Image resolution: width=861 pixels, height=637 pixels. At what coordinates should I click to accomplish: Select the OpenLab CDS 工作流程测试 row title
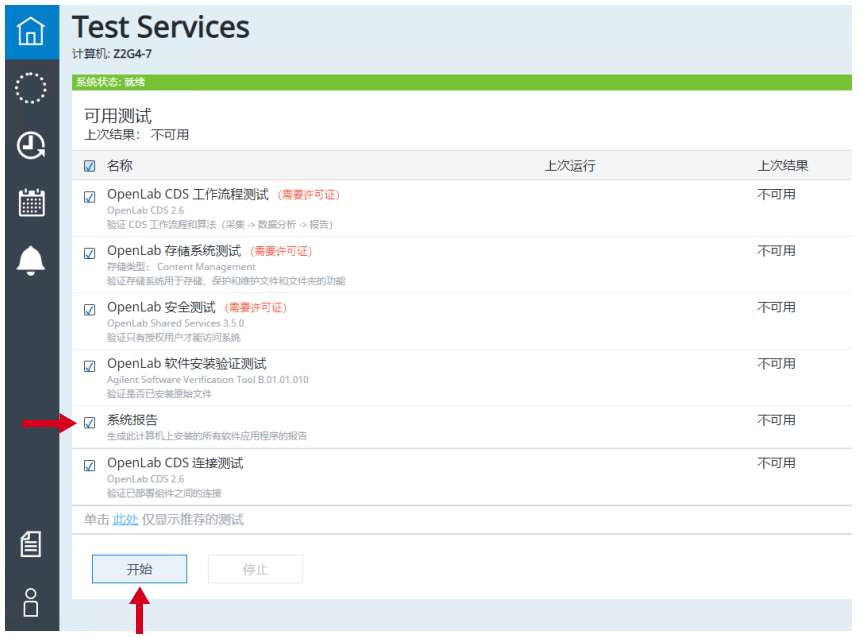point(188,194)
